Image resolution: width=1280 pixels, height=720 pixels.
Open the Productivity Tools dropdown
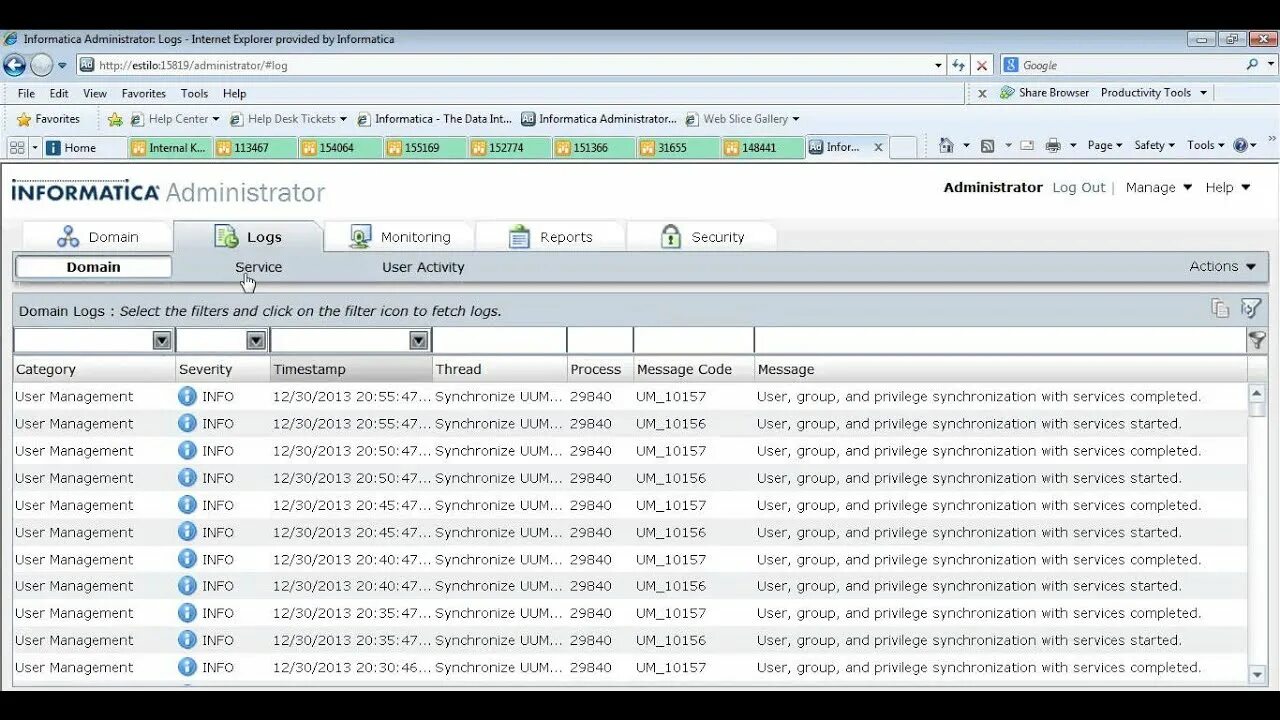coord(1154,92)
